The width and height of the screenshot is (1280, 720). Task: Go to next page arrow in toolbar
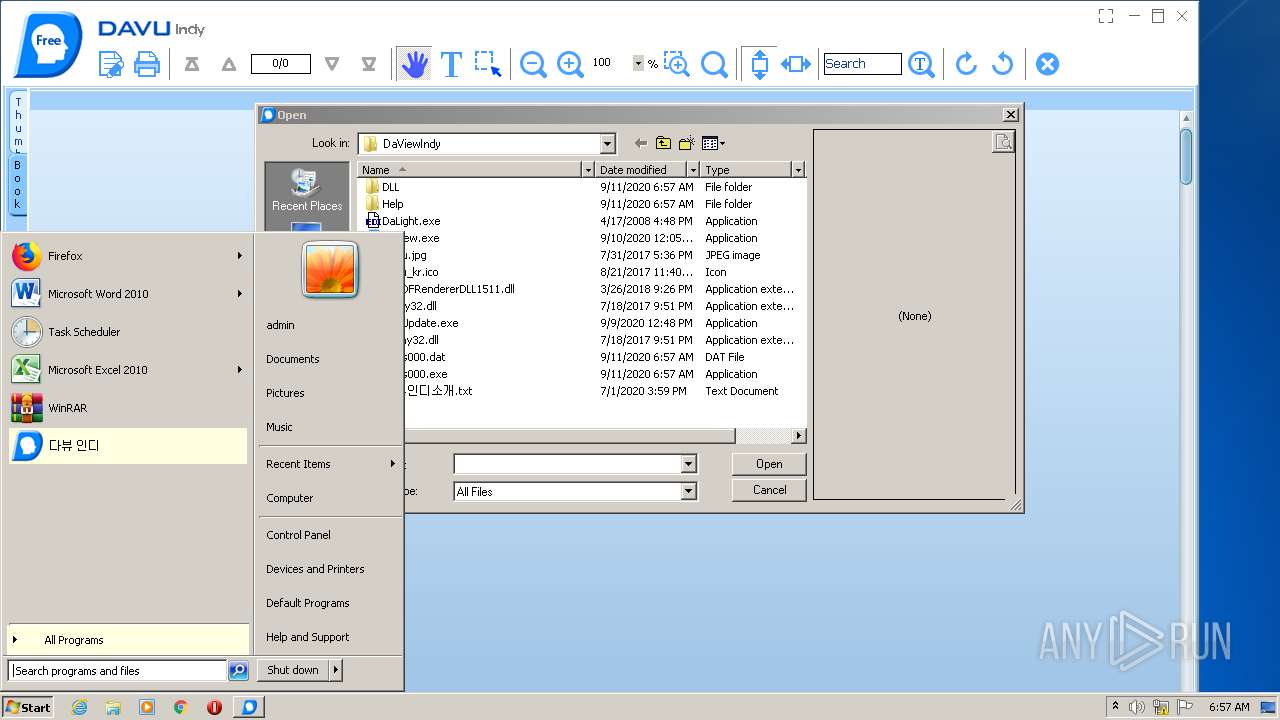(332, 64)
